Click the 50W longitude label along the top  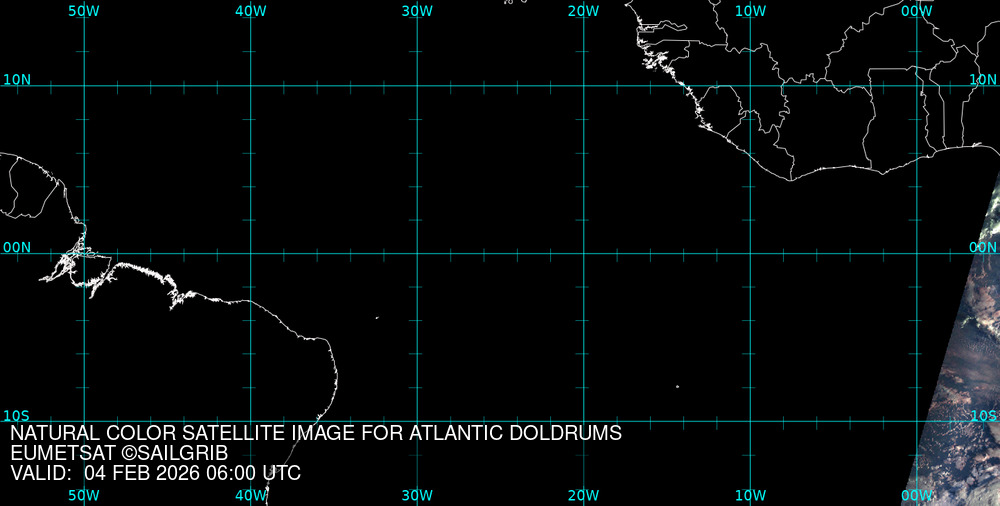click(84, 11)
